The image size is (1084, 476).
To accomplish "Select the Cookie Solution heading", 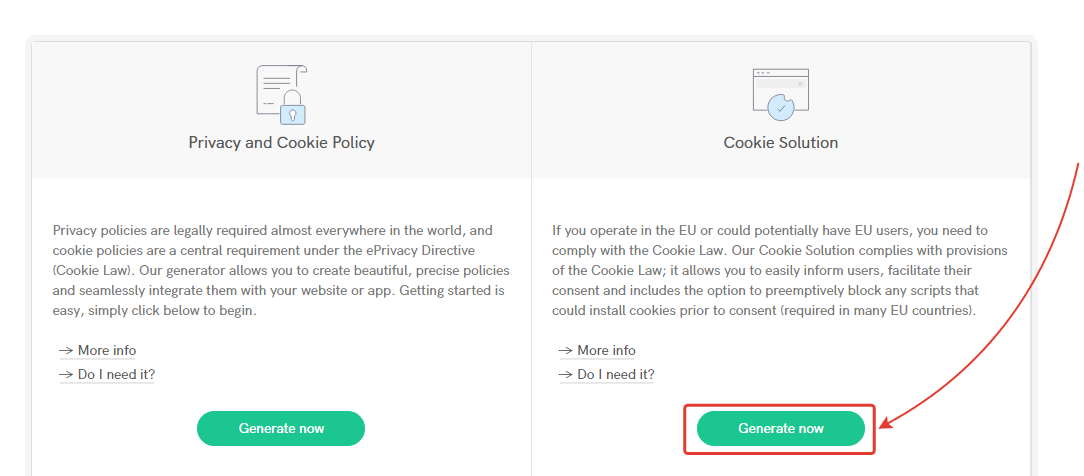I will pyautogui.click(x=781, y=143).
